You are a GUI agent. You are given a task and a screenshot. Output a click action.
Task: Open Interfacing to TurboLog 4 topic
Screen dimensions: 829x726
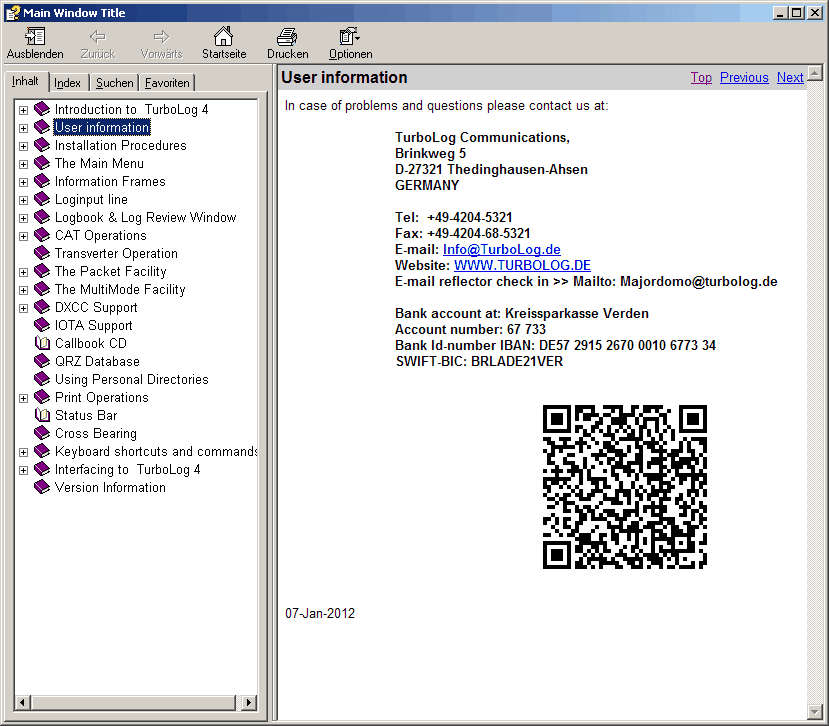[x=127, y=469]
